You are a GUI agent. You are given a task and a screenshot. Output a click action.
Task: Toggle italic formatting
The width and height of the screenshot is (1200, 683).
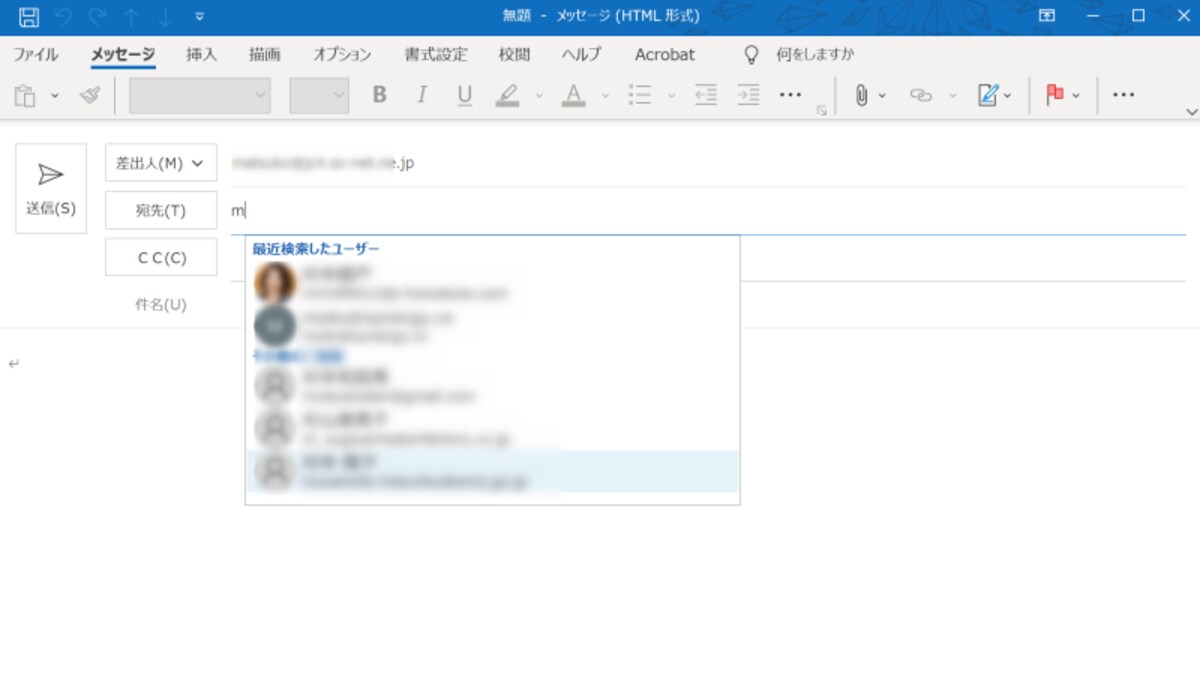coord(422,95)
